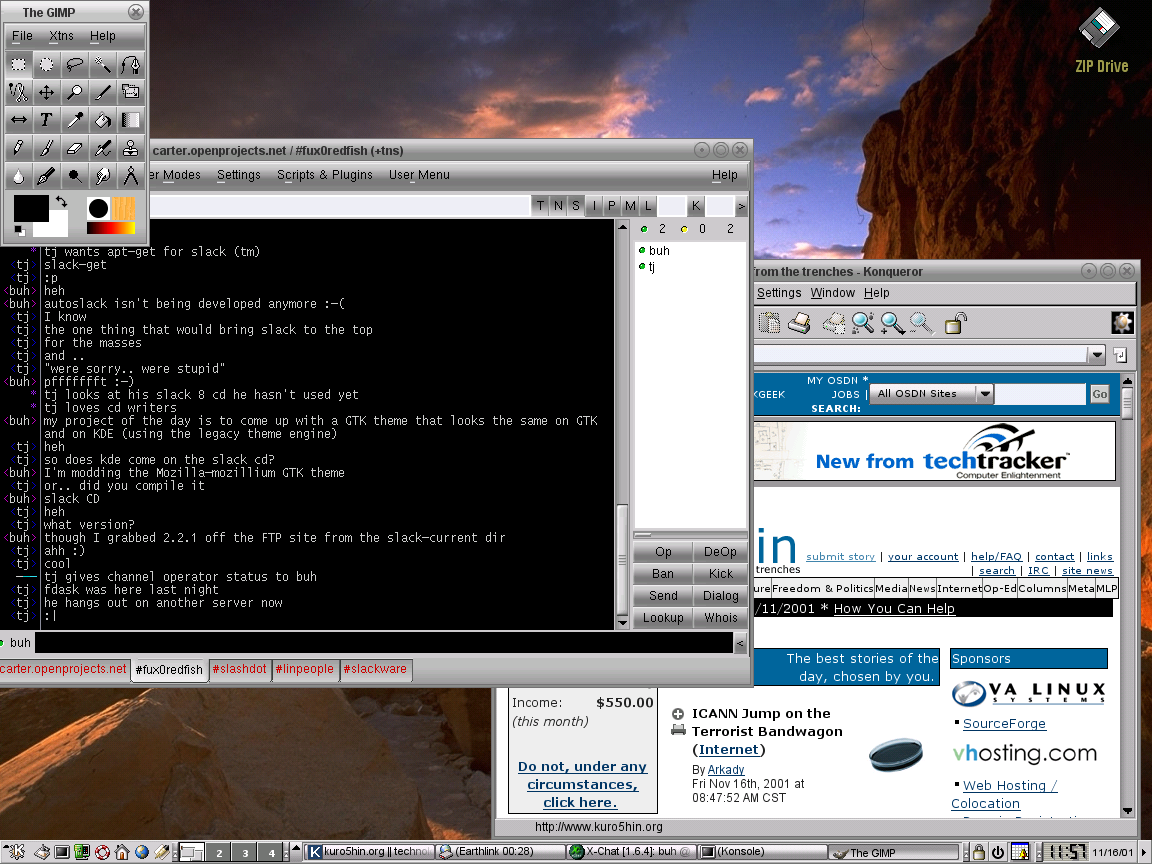Image resolution: width=1152 pixels, height=864 pixels.
Task: Pick the Transform tool in GIMP
Action: click(x=130, y=92)
